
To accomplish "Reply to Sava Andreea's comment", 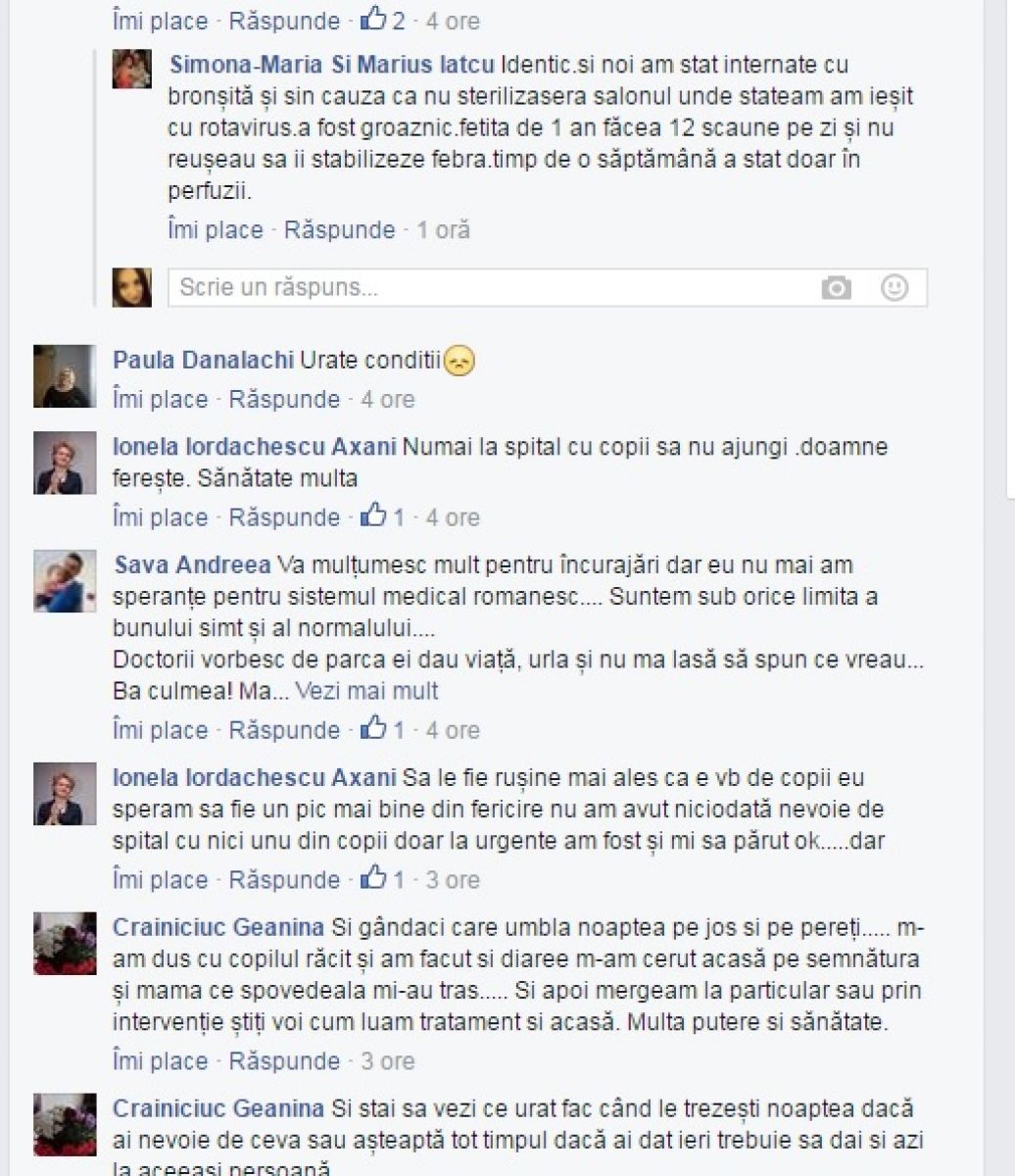I will click(x=284, y=730).
